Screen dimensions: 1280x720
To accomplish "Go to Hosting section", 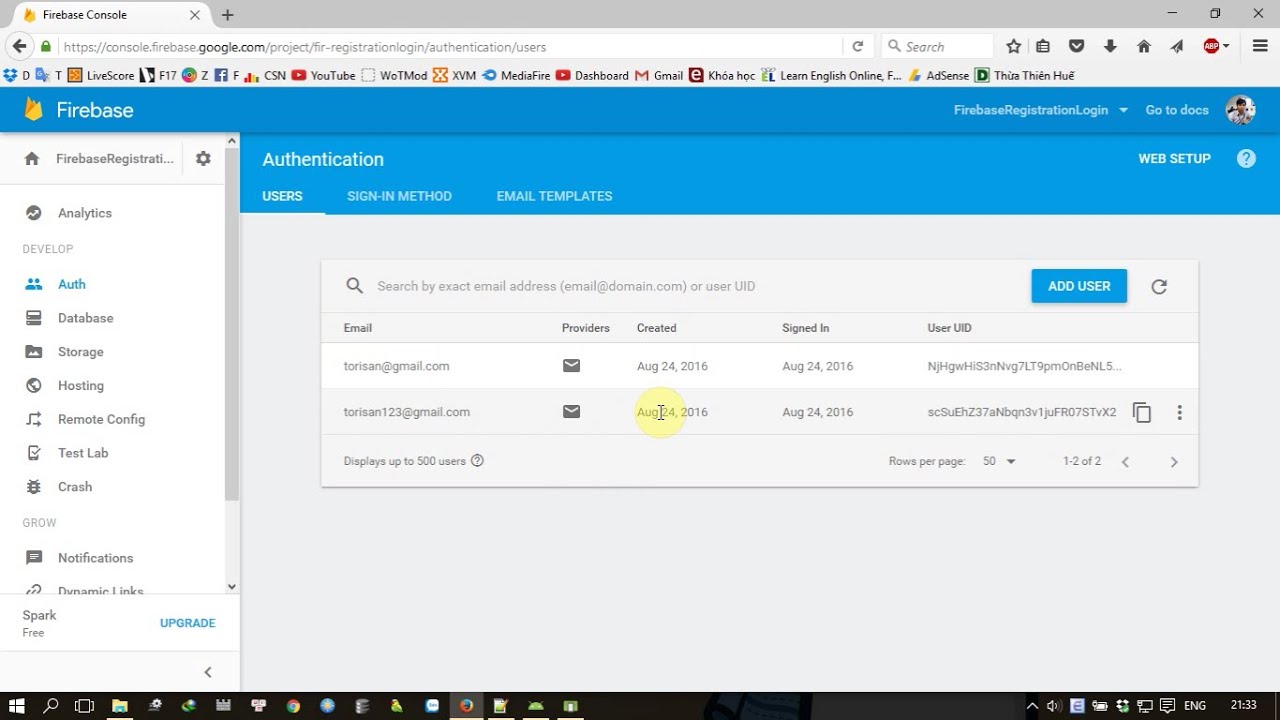I will pyautogui.click(x=80, y=386).
